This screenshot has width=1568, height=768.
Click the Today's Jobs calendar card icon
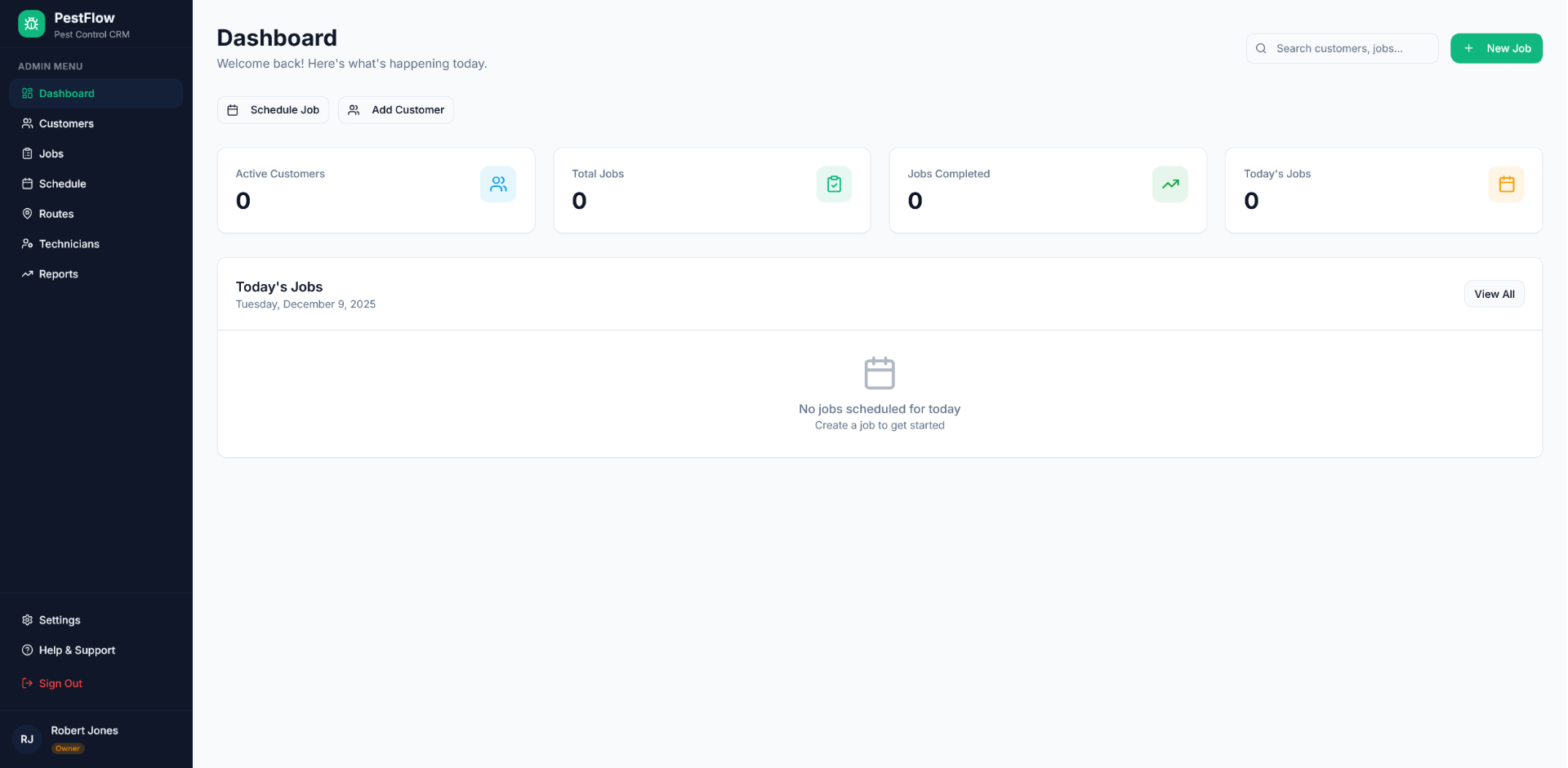coord(1507,184)
